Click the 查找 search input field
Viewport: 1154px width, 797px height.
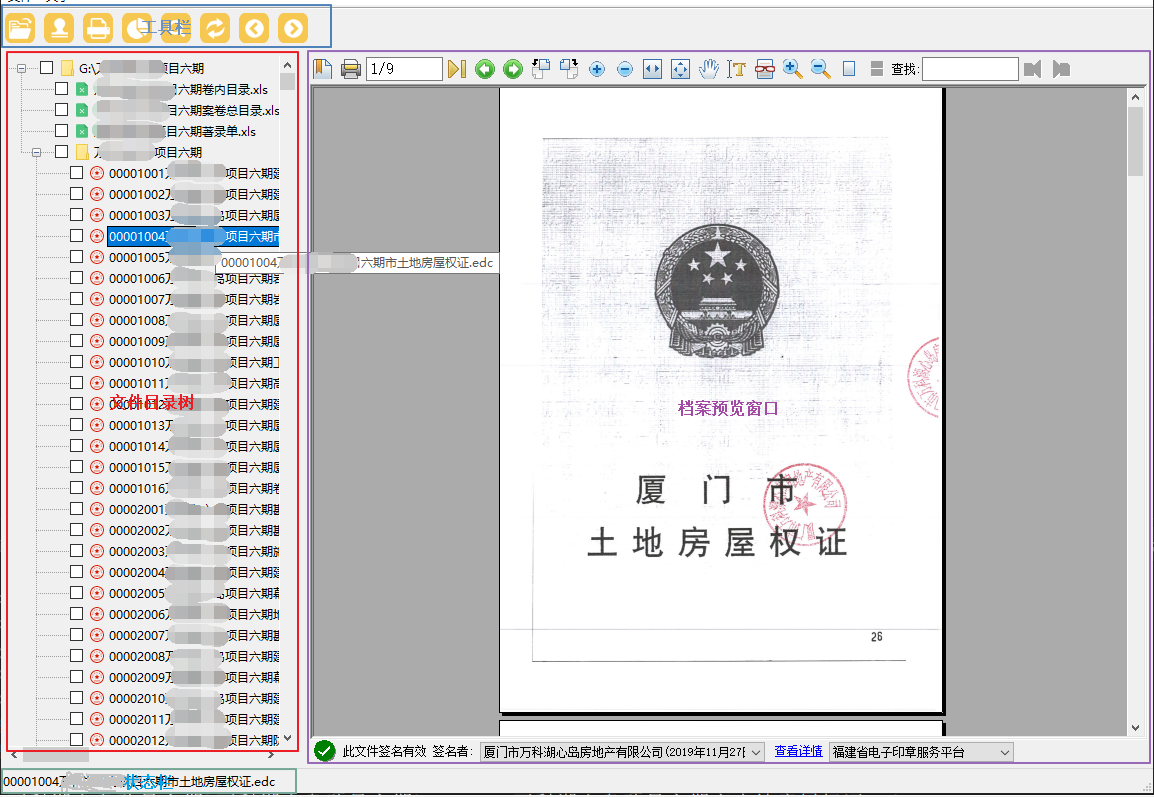(970, 69)
